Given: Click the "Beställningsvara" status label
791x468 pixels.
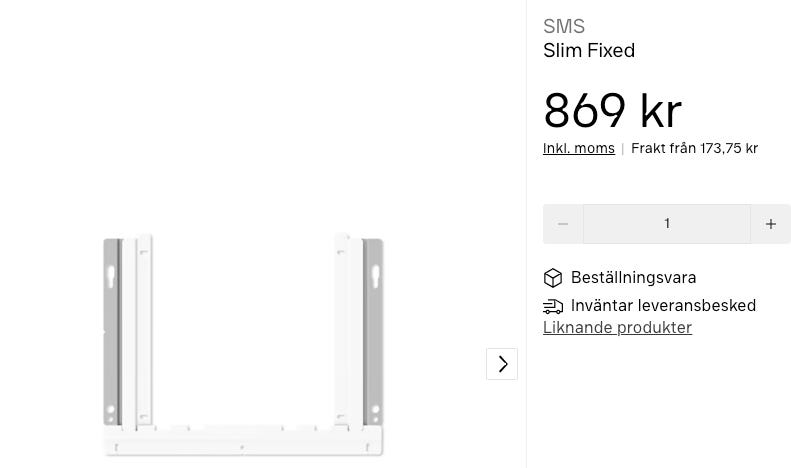Looking at the screenshot, I should click(633, 278).
